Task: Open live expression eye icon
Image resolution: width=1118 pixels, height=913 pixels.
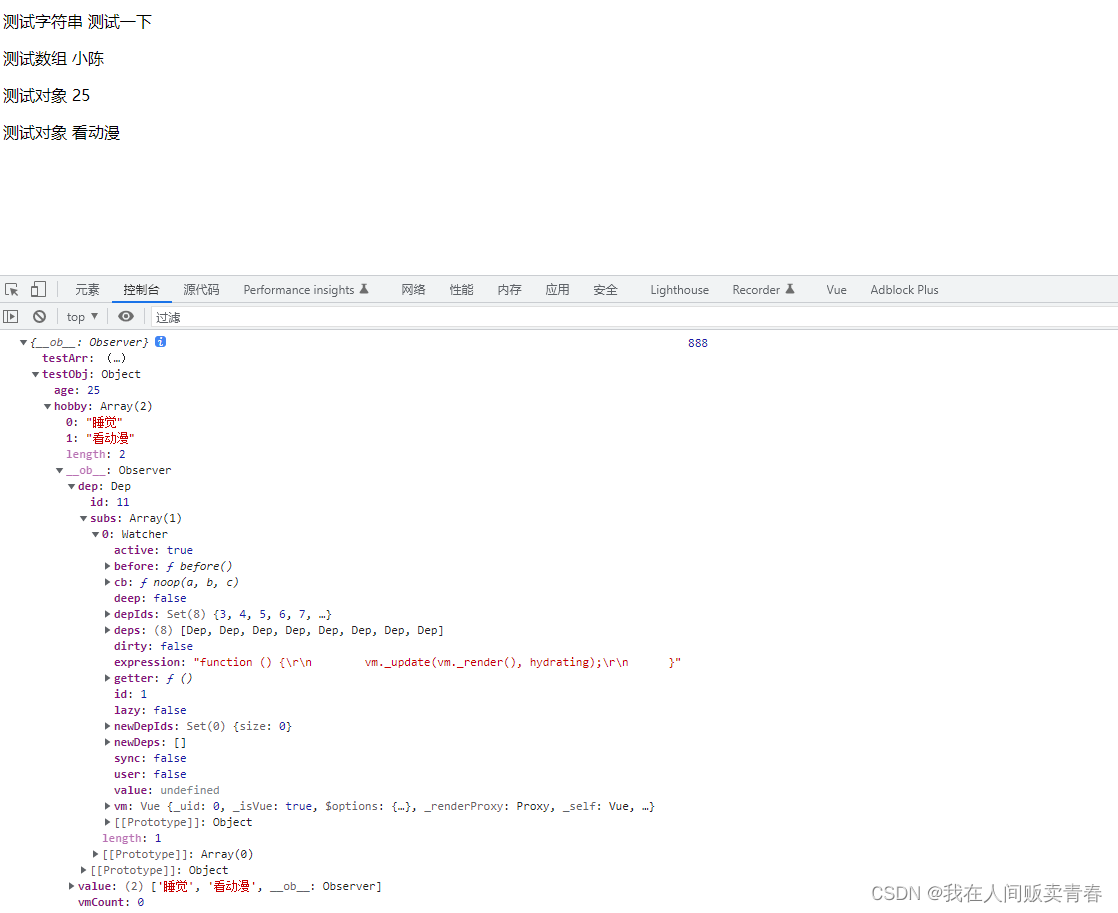Action: (x=126, y=316)
